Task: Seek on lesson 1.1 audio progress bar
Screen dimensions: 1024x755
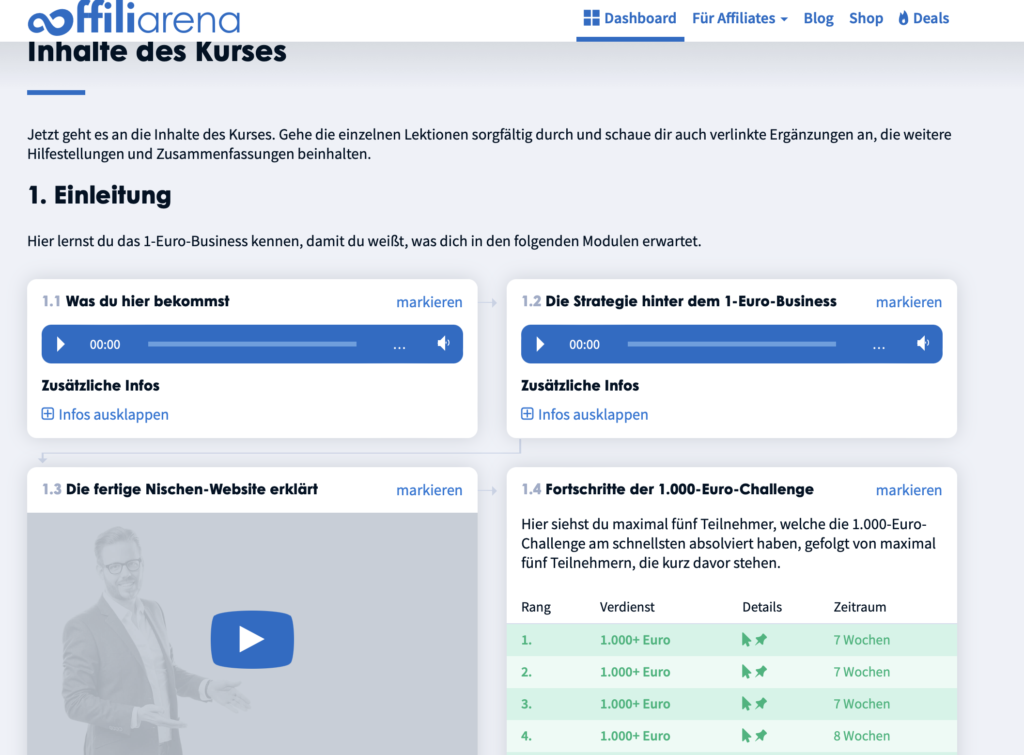Action: (x=252, y=344)
